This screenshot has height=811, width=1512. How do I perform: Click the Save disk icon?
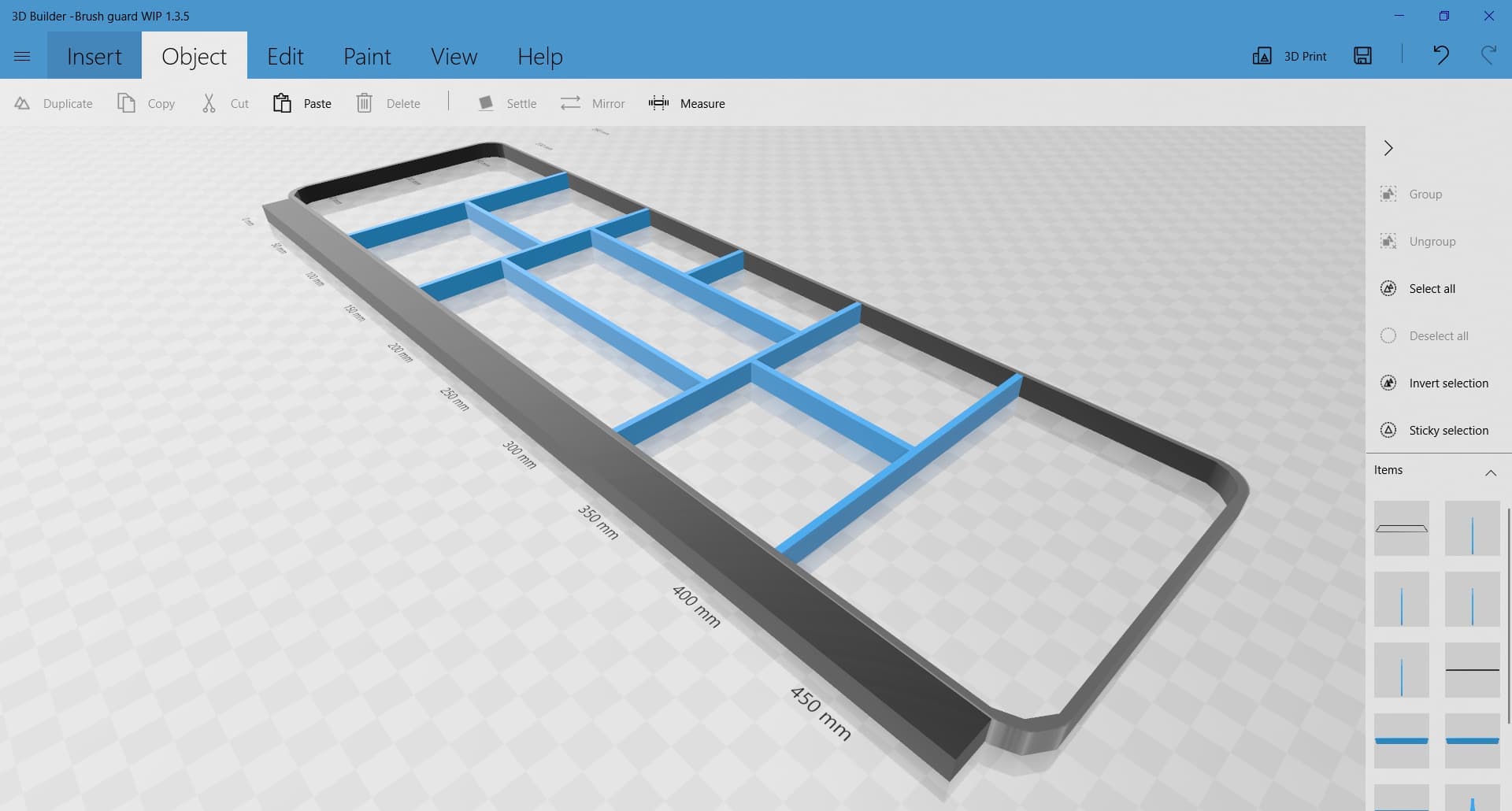(x=1362, y=56)
